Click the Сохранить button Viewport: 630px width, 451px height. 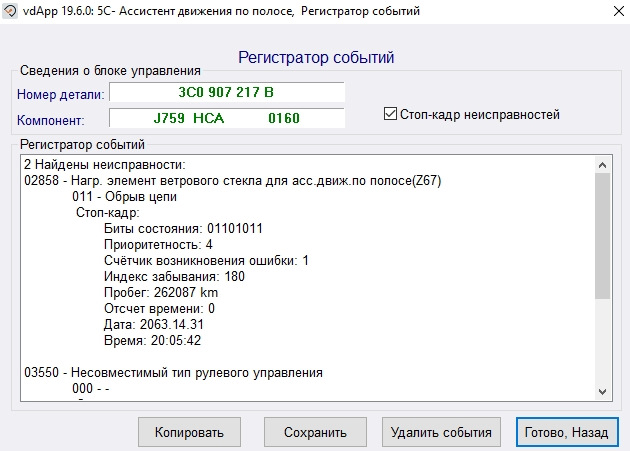(x=315, y=432)
